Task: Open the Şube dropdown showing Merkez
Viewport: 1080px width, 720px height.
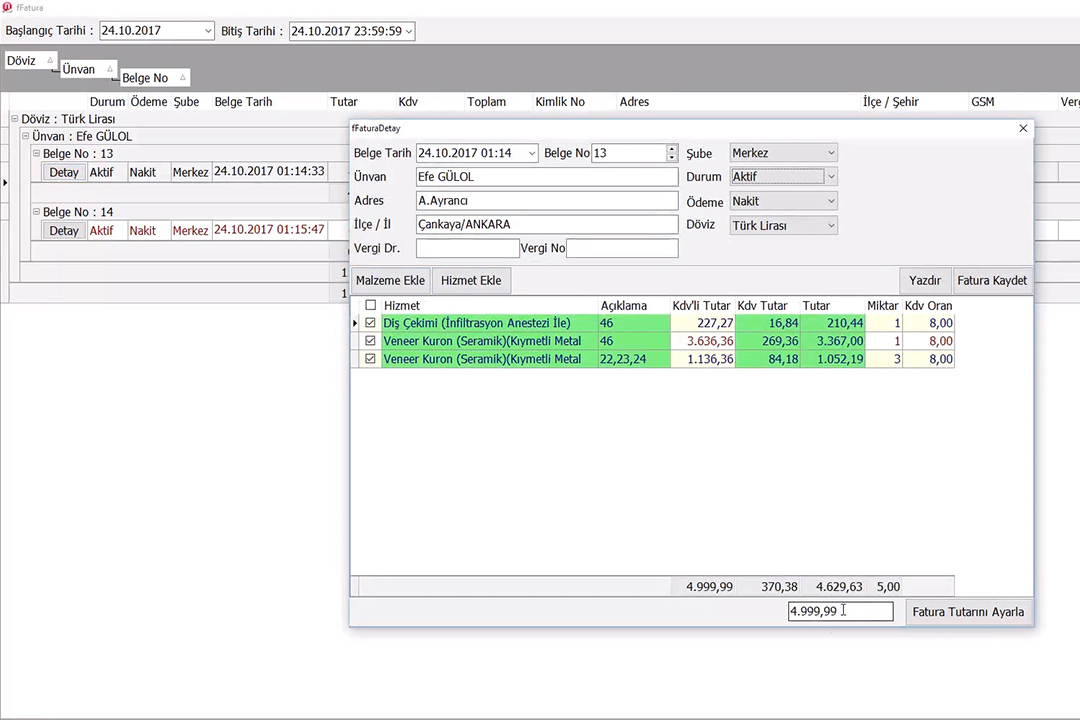Action: [831, 153]
